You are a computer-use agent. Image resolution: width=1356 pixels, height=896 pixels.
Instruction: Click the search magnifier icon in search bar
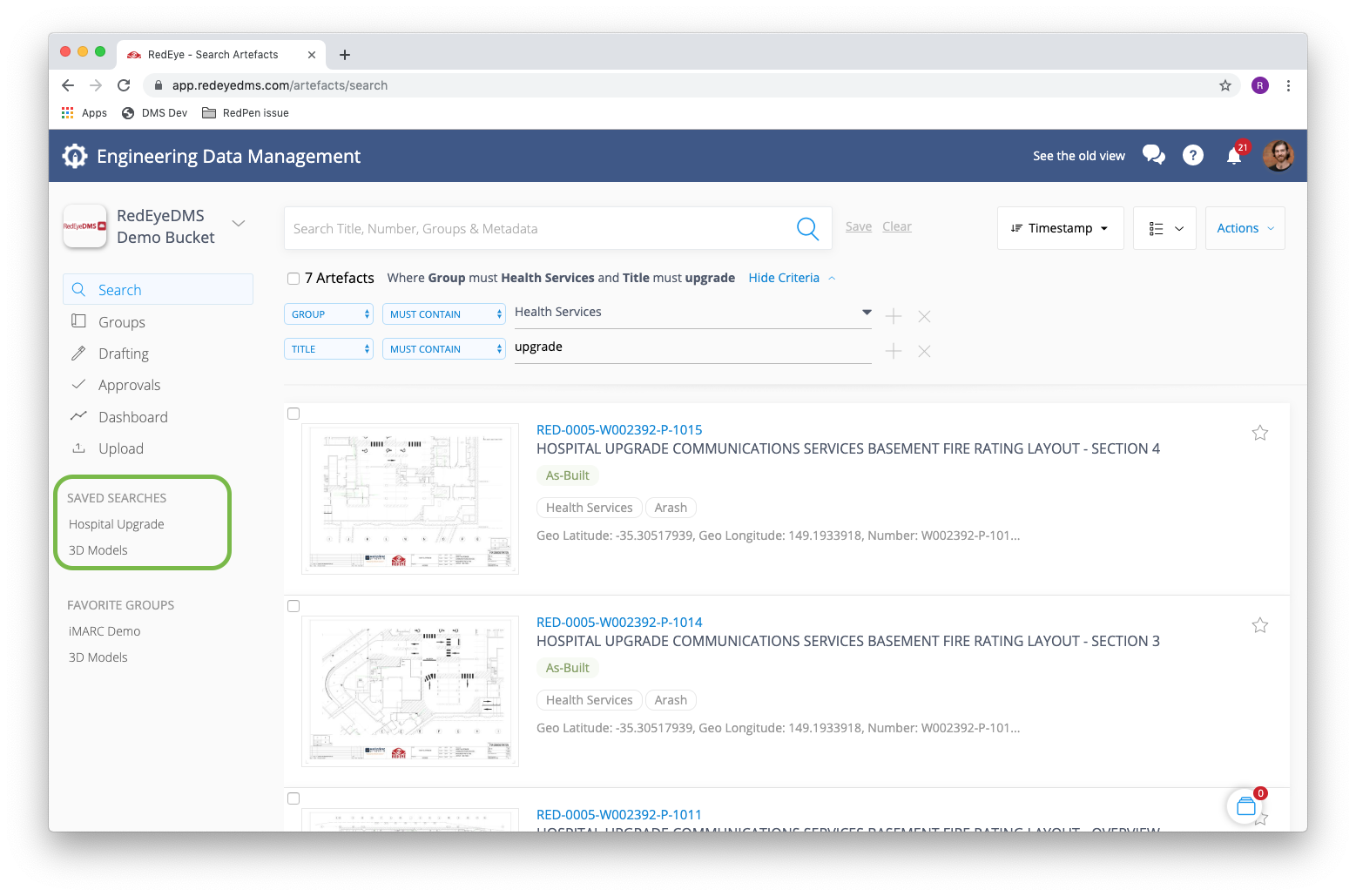(807, 229)
